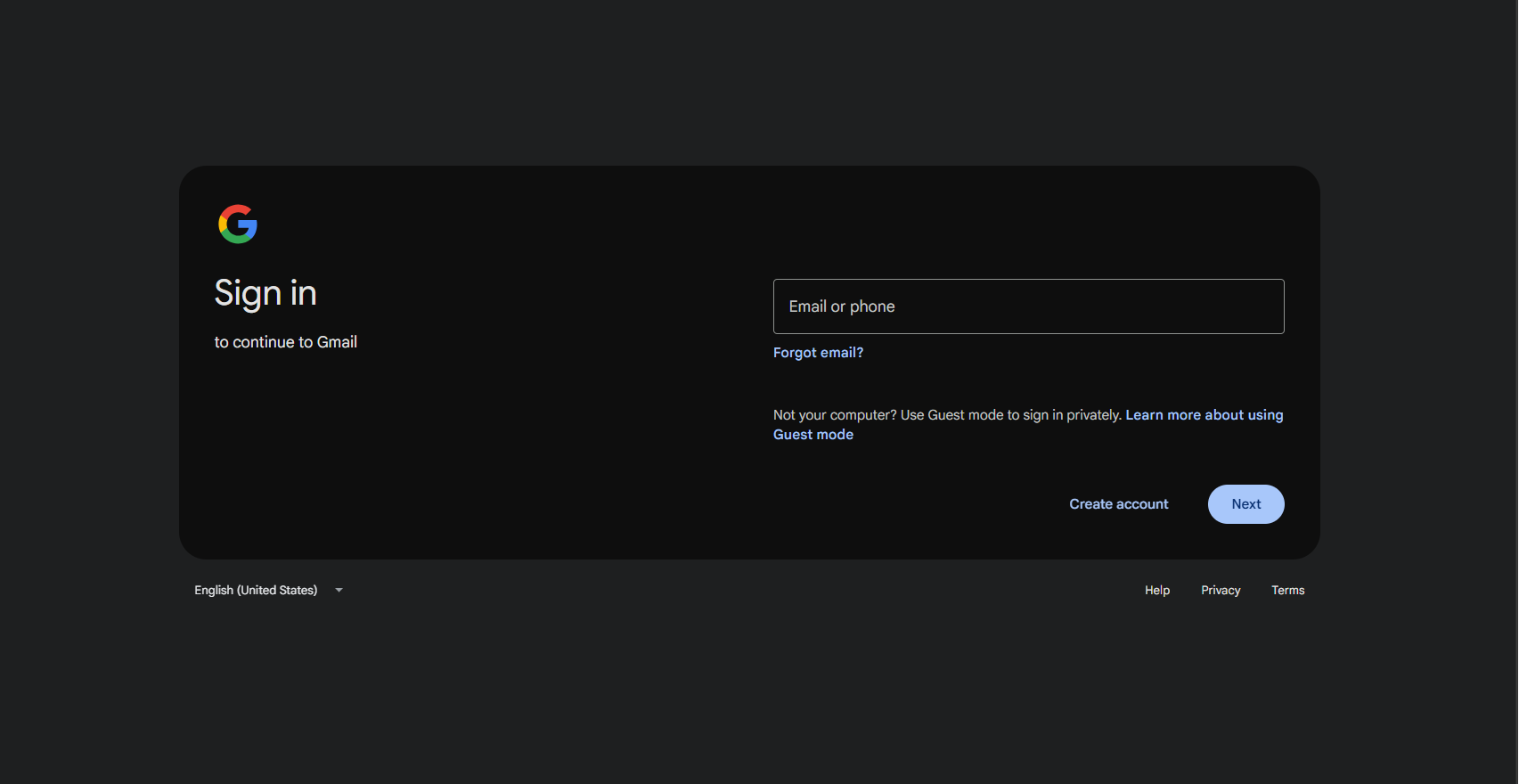Click the Next button
Viewport: 1519px width, 784px height.
[1245, 504]
